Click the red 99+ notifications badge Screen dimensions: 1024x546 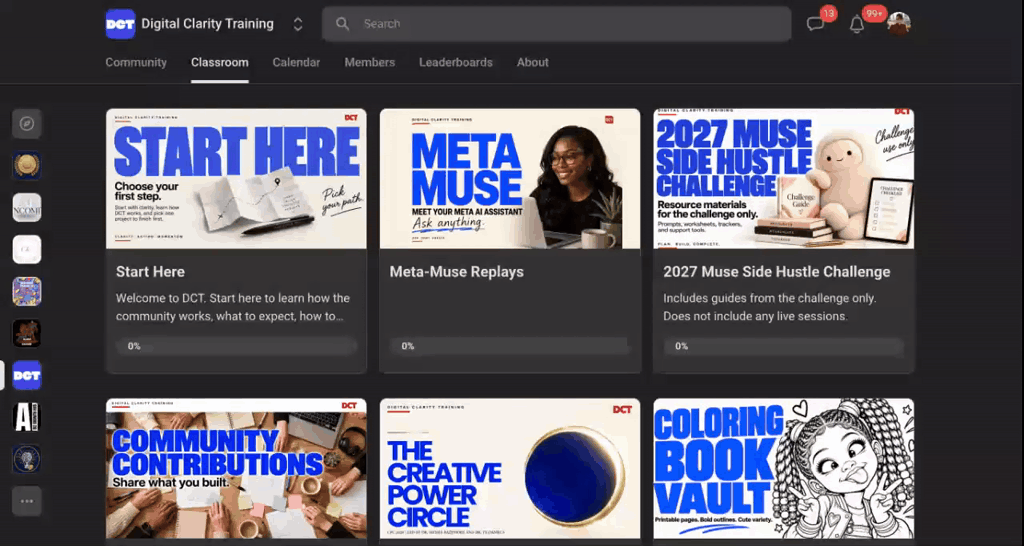pyautogui.click(x=874, y=13)
